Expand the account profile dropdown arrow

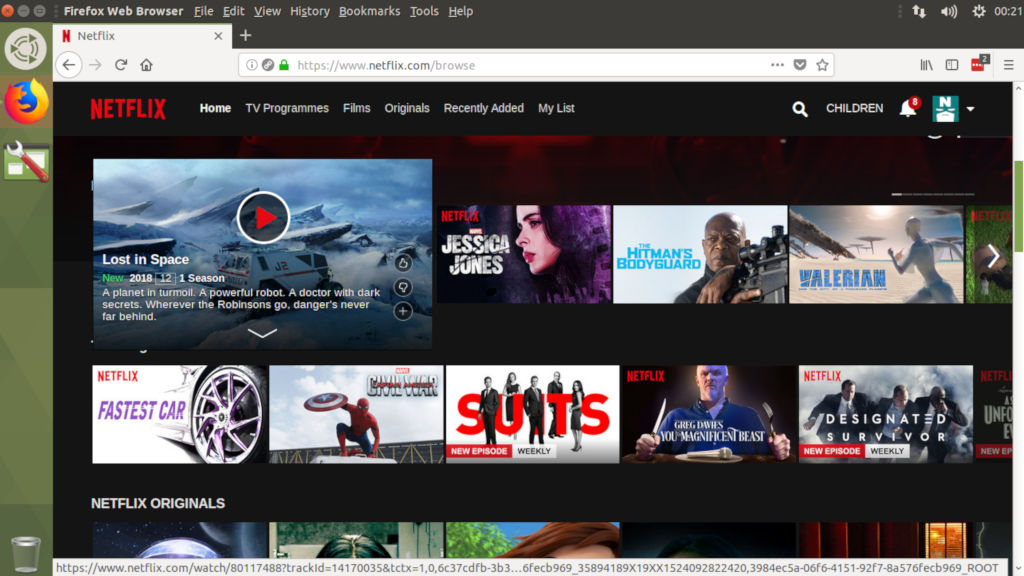pyautogui.click(x=968, y=110)
